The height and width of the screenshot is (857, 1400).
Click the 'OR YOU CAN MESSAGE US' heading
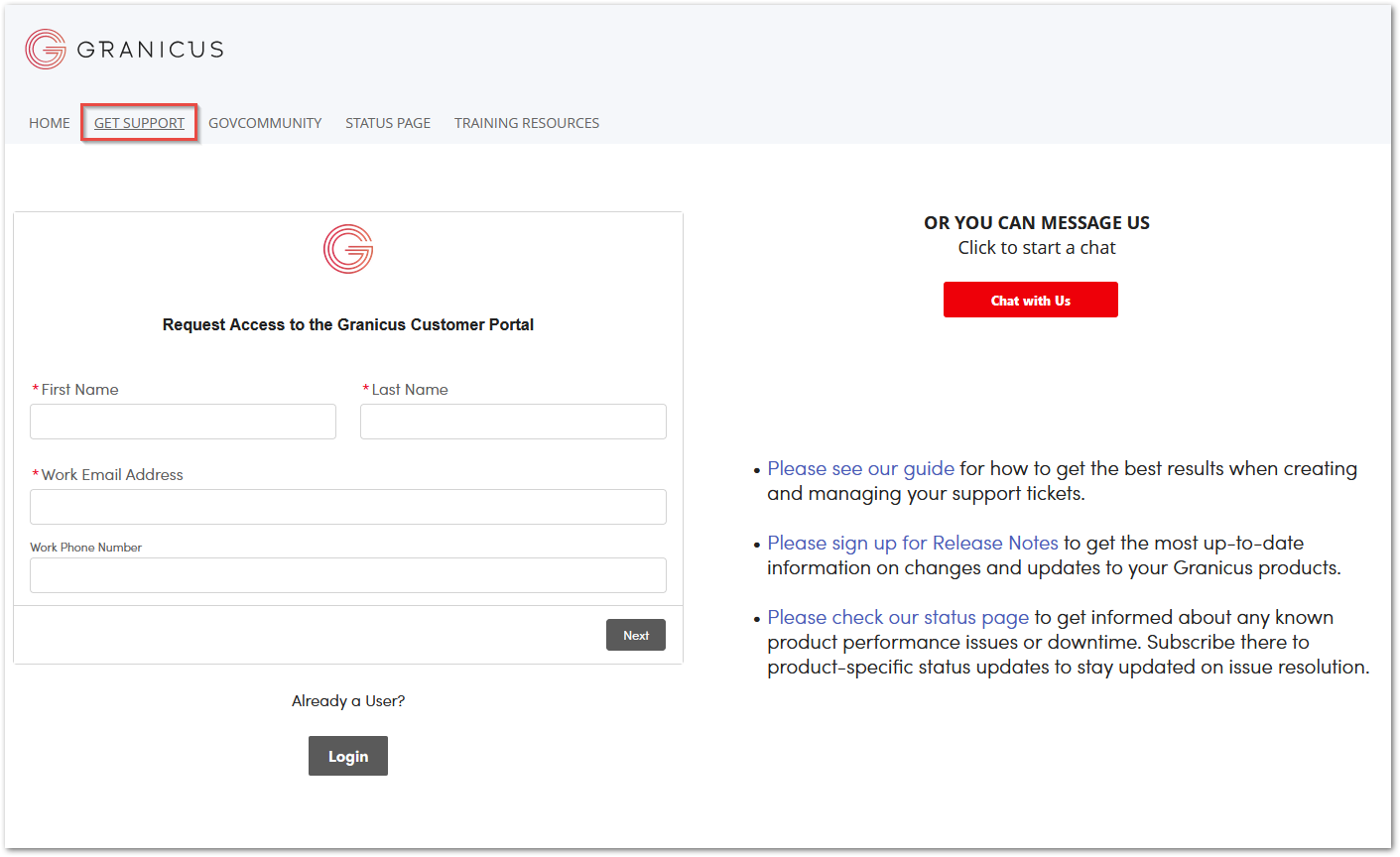[x=1036, y=222]
